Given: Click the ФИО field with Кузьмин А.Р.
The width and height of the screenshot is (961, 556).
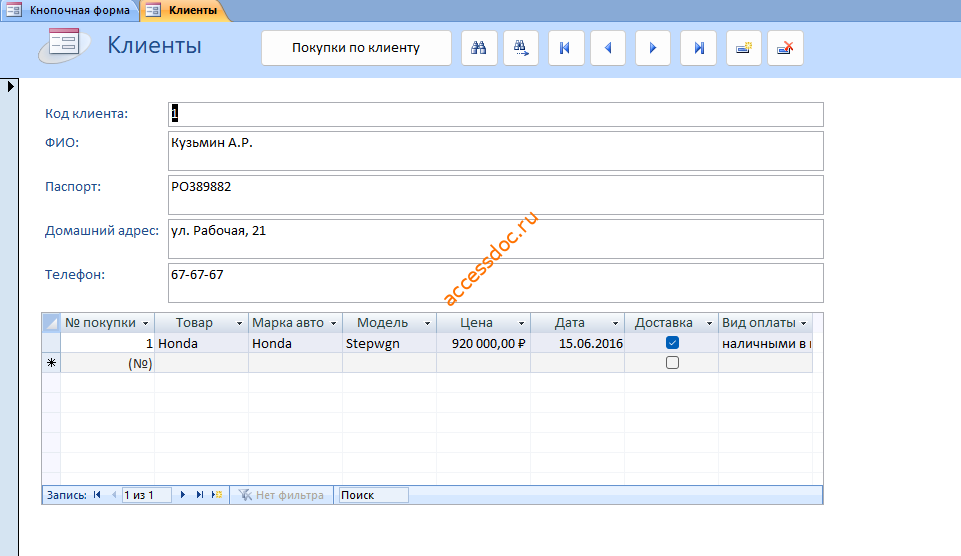Looking at the screenshot, I should [496, 151].
